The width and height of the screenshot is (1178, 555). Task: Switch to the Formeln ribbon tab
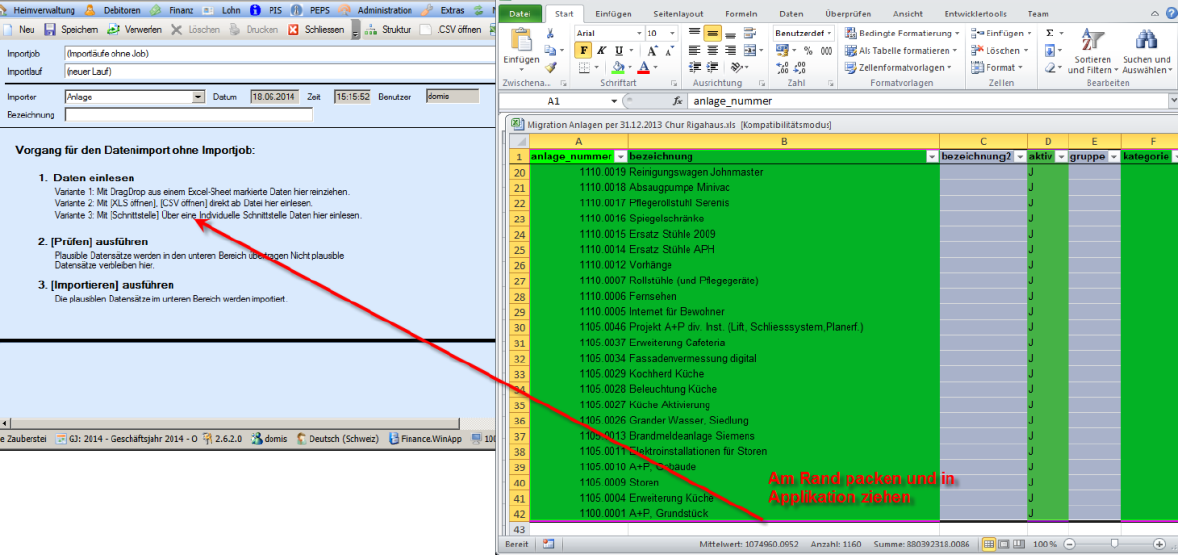741,14
